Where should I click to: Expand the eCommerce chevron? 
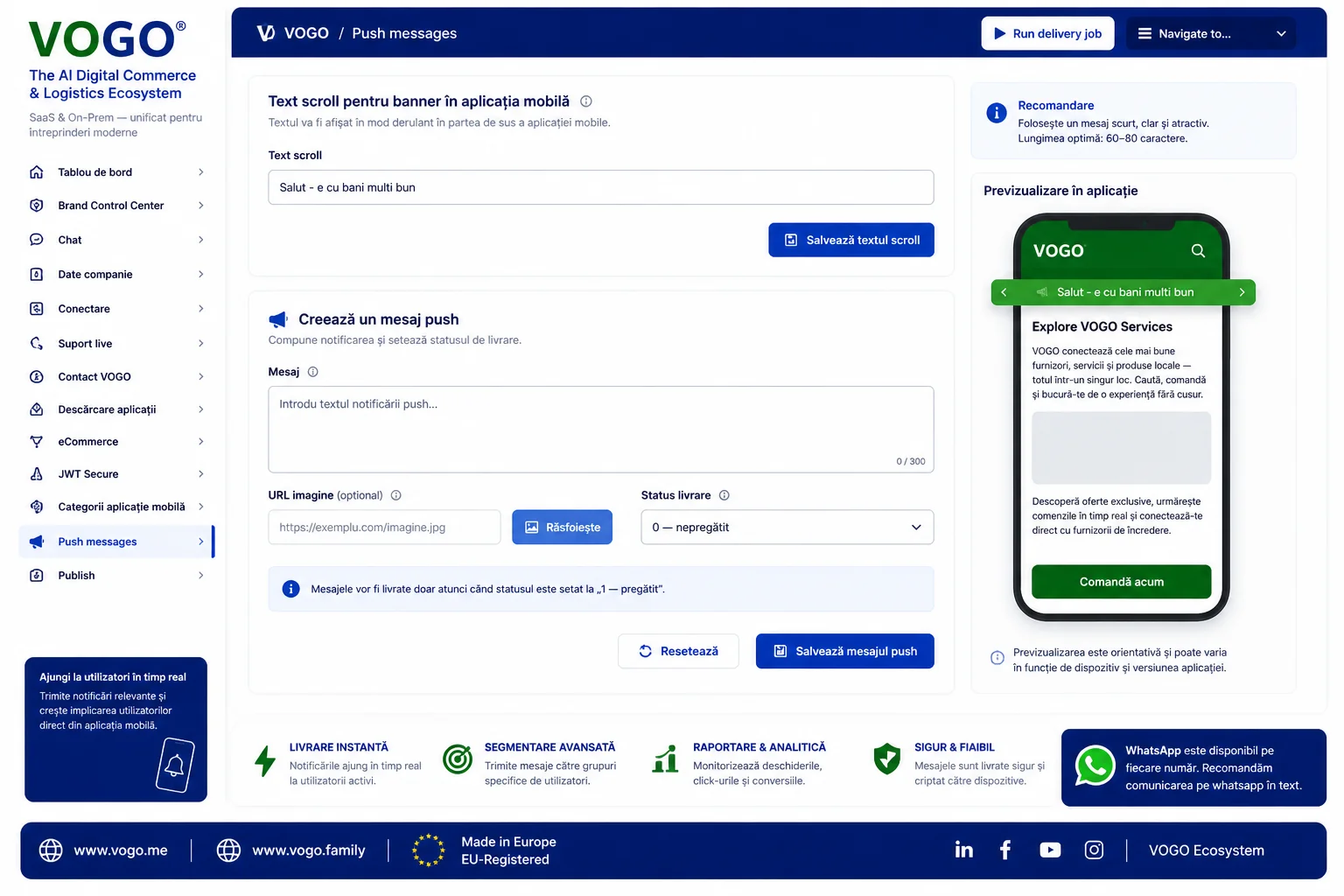pyautogui.click(x=200, y=442)
